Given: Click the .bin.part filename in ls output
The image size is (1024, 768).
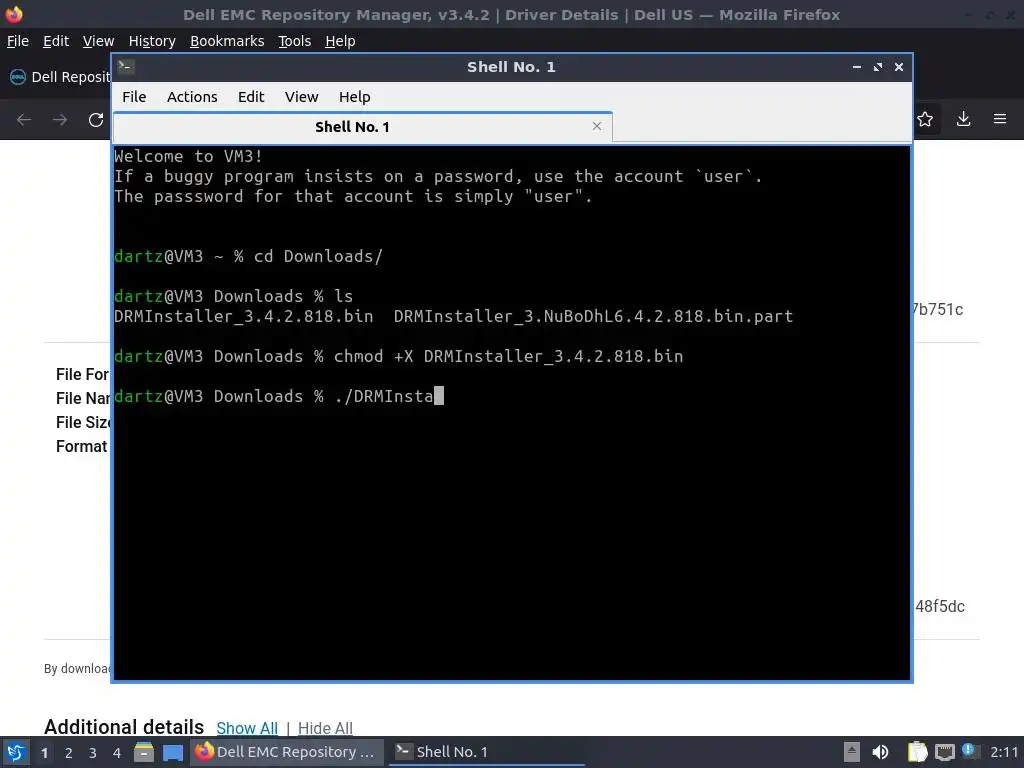Looking at the screenshot, I should 593,317.
